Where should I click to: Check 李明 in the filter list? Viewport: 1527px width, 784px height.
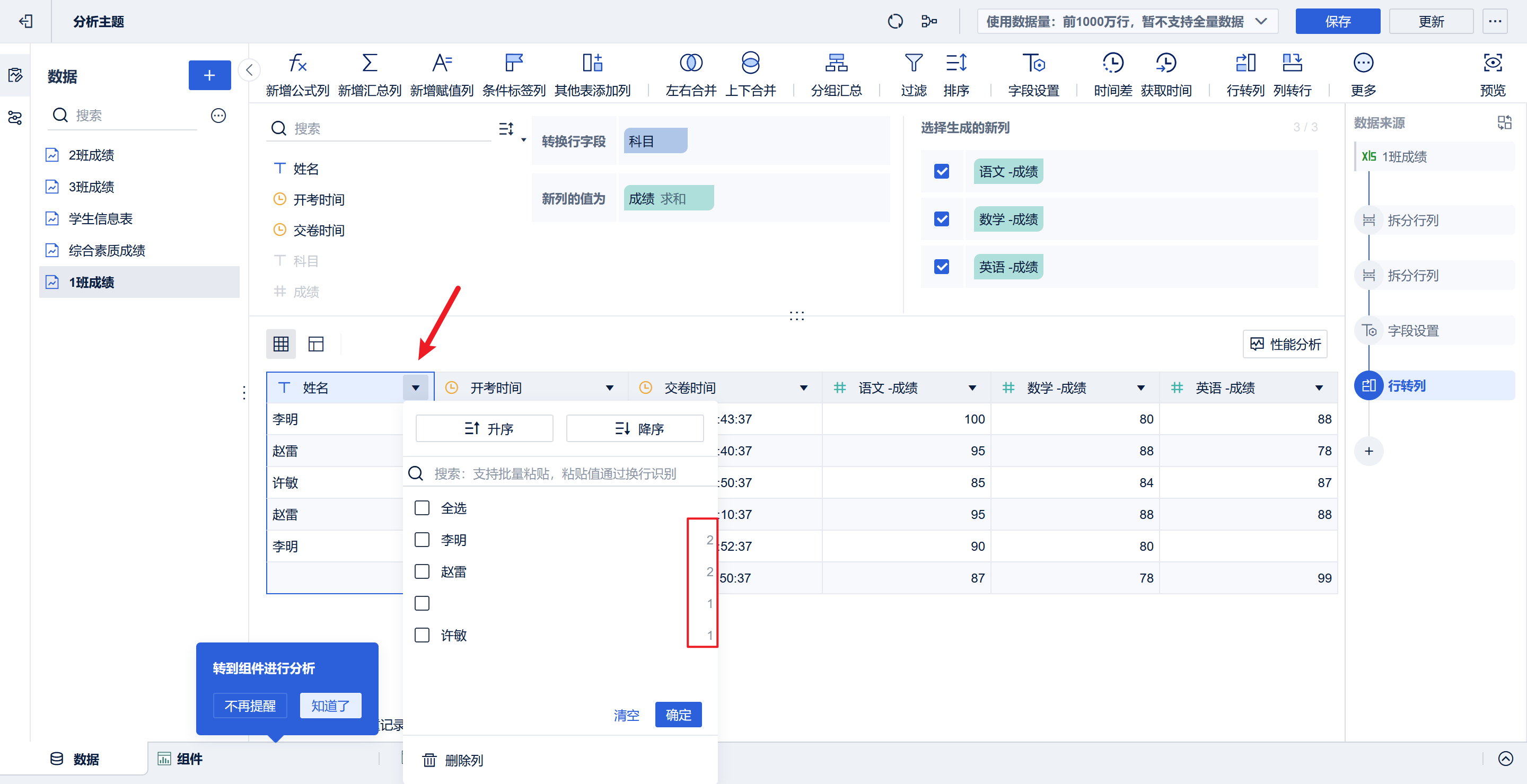[x=422, y=540]
